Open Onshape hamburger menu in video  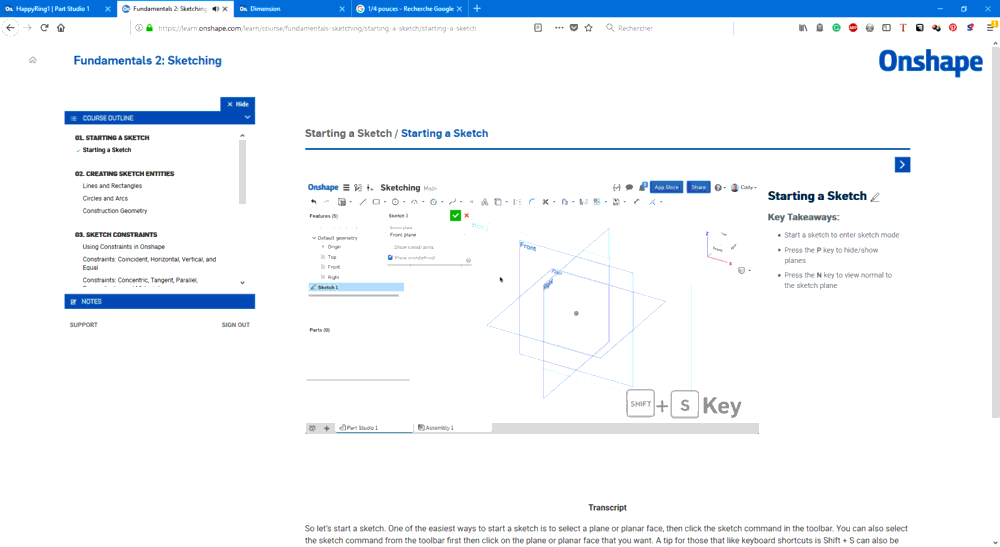pyautogui.click(x=346, y=187)
